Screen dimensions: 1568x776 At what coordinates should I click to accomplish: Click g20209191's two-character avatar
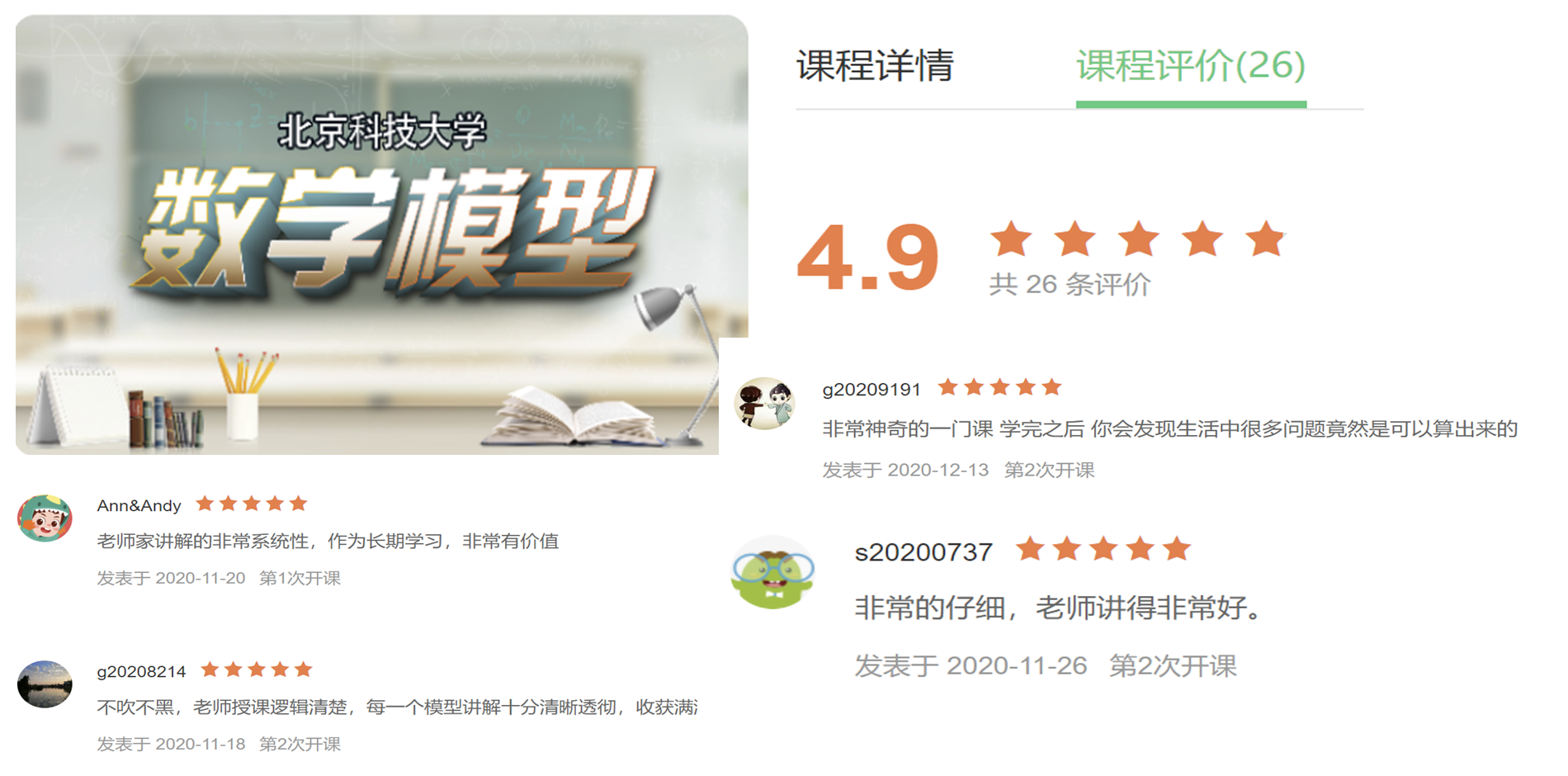pyautogui.click(x=764, y=403)
